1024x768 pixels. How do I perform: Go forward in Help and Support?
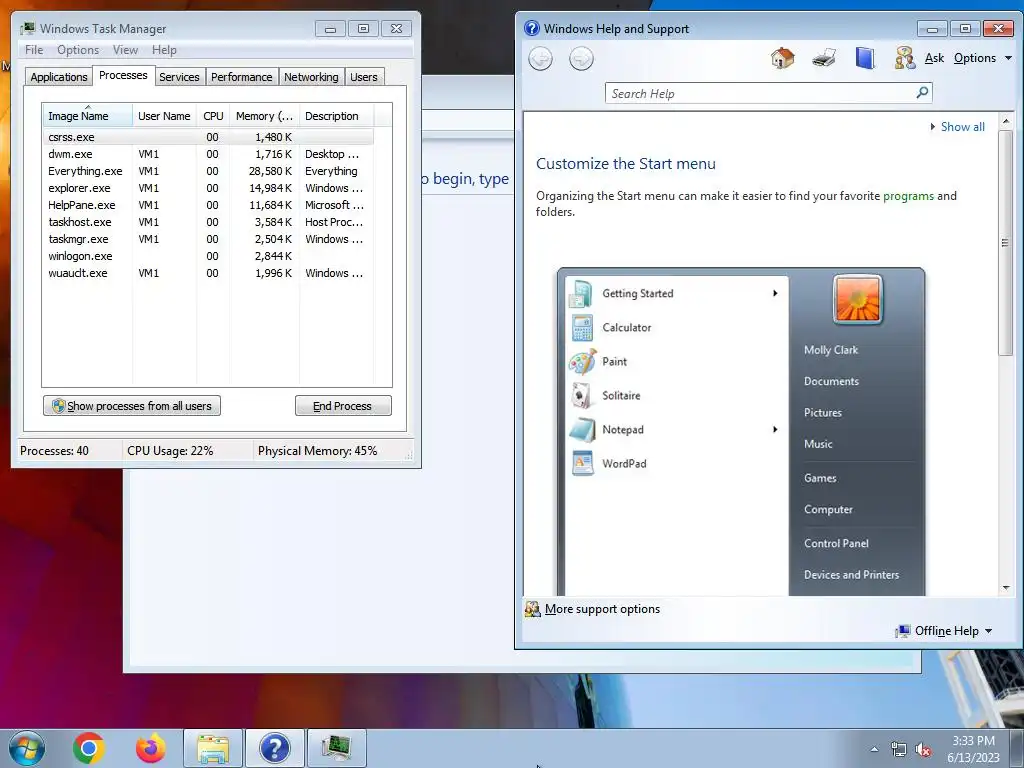pos(581,59)
